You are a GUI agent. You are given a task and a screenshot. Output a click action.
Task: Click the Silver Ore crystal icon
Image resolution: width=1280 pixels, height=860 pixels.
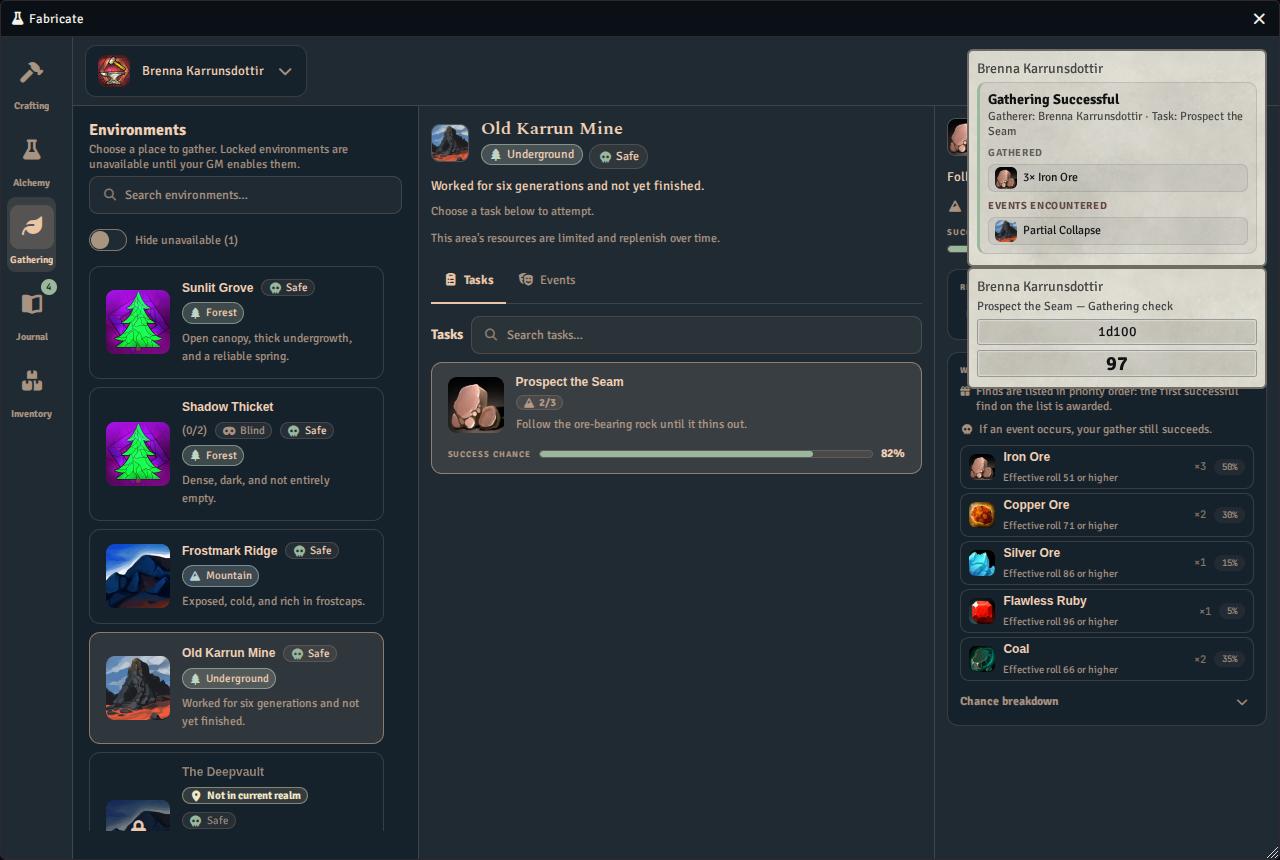982,563
